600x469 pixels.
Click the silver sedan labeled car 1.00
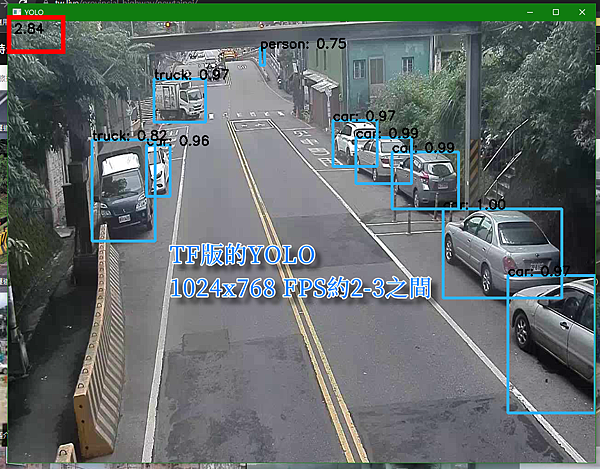tap(502, 253)
